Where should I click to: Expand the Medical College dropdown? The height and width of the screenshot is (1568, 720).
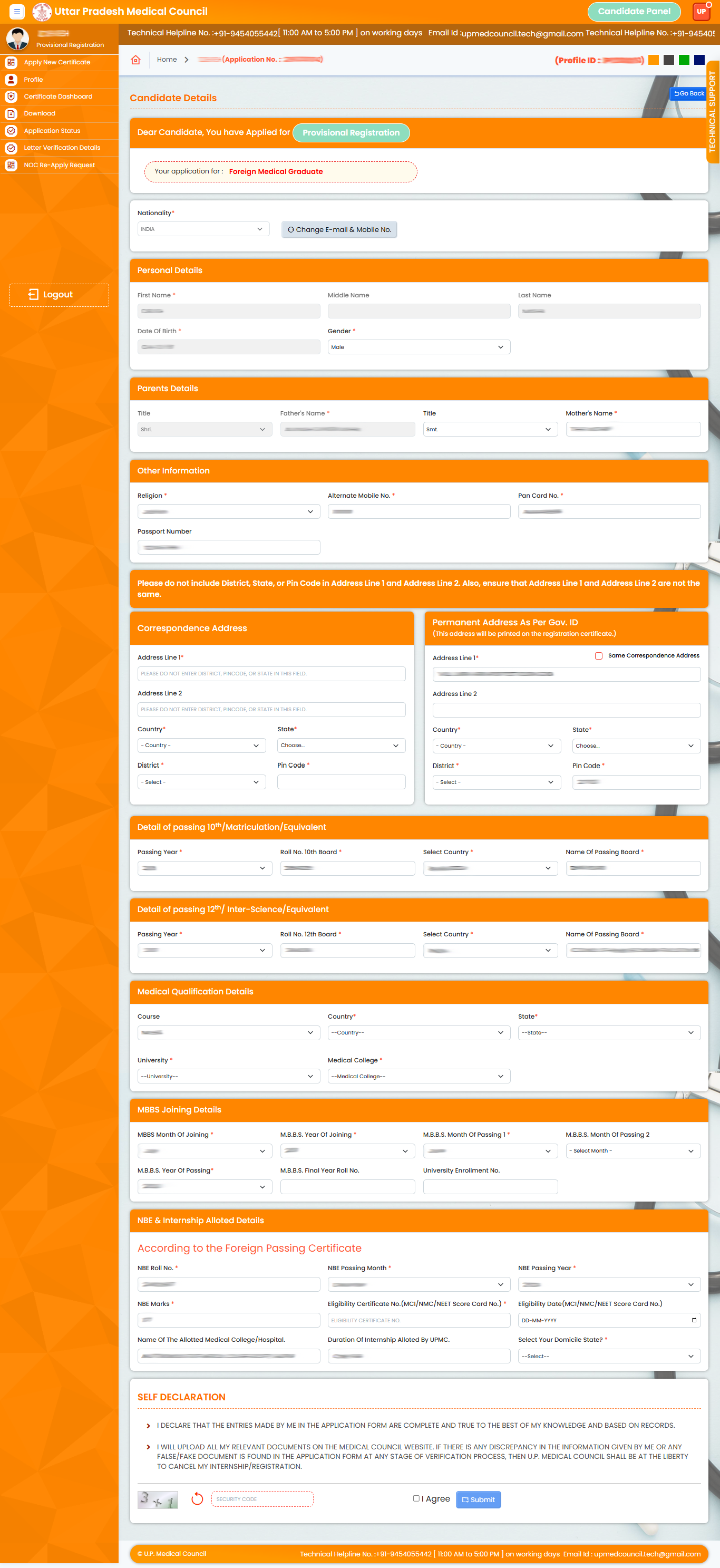pyautogui.click(x=418, y=1076)
